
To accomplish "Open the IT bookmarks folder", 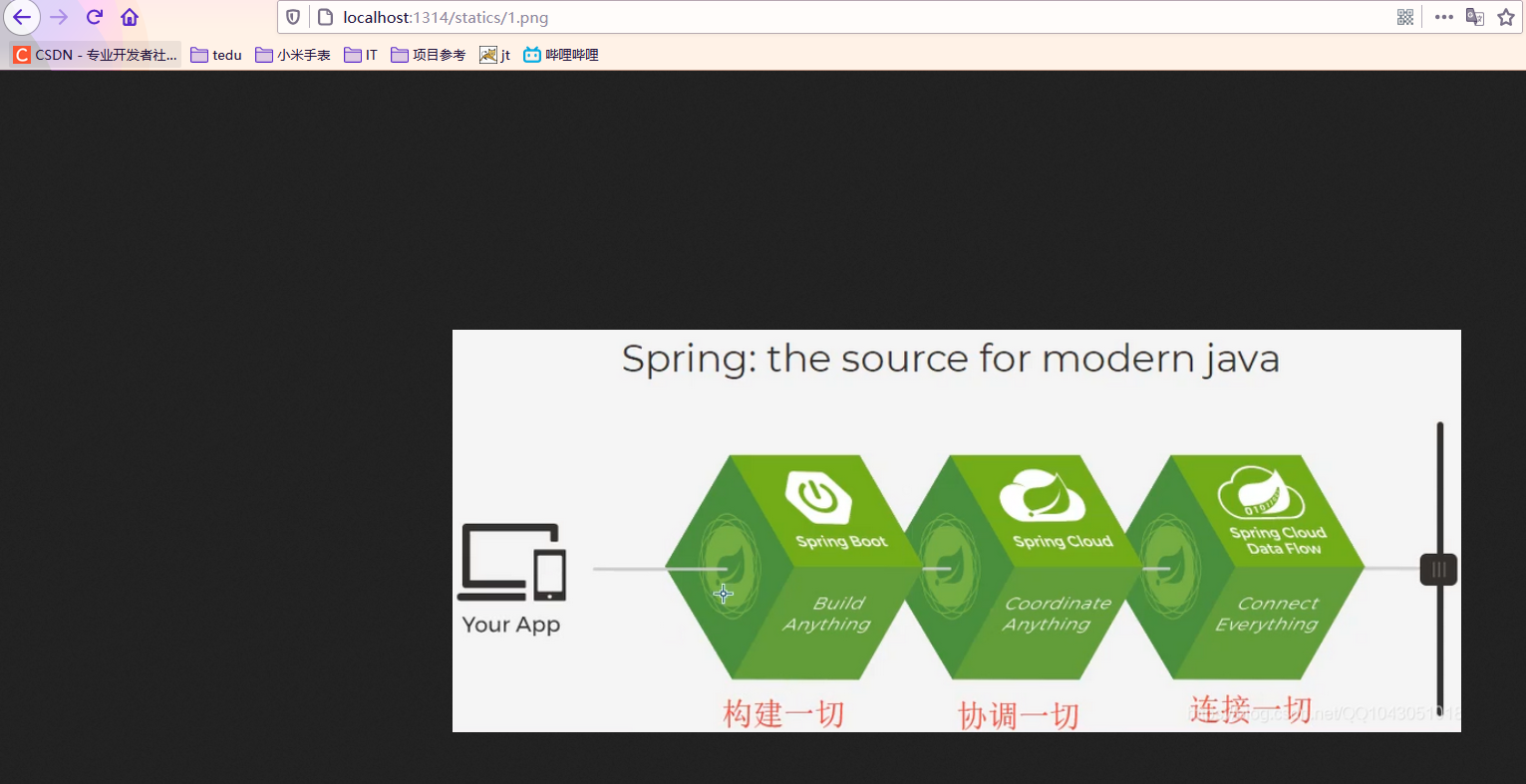I will click(x=361, y=55).
